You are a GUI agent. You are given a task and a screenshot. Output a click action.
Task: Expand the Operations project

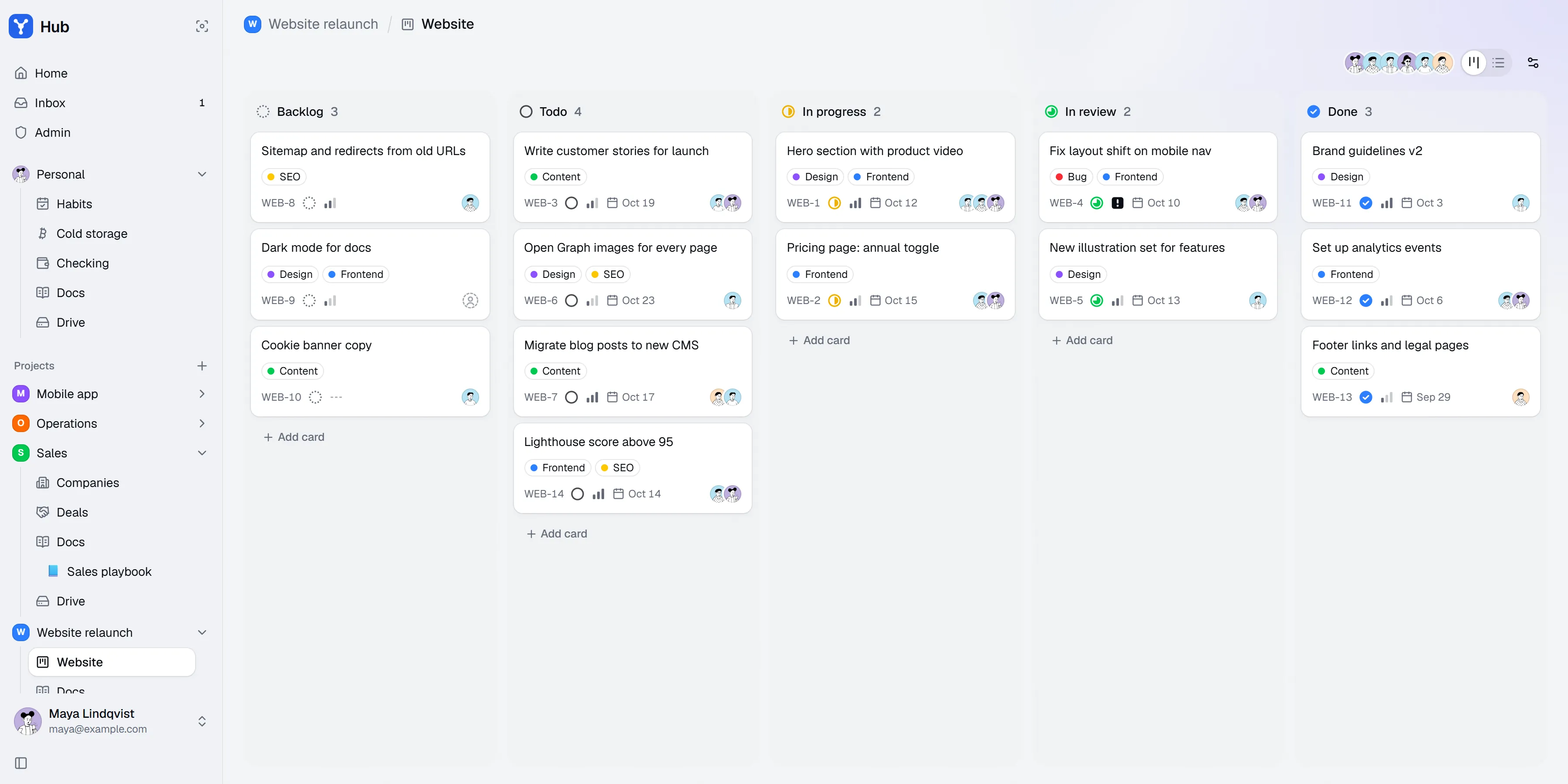pyautogui.click(x=202, y=424)
